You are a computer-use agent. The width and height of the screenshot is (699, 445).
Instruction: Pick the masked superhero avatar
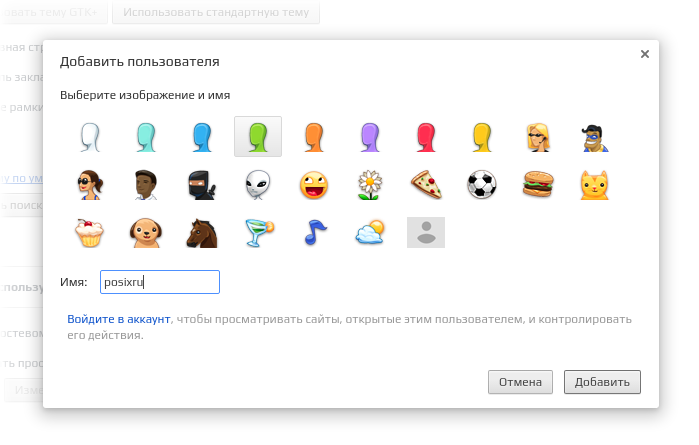594,138
